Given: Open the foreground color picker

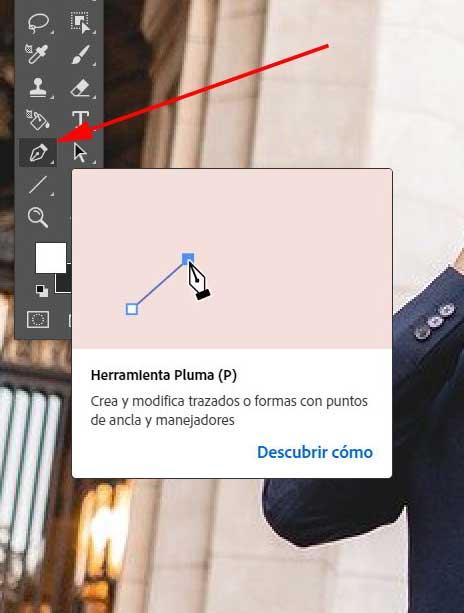Looking at the screenshot, I should pos(51,258).
